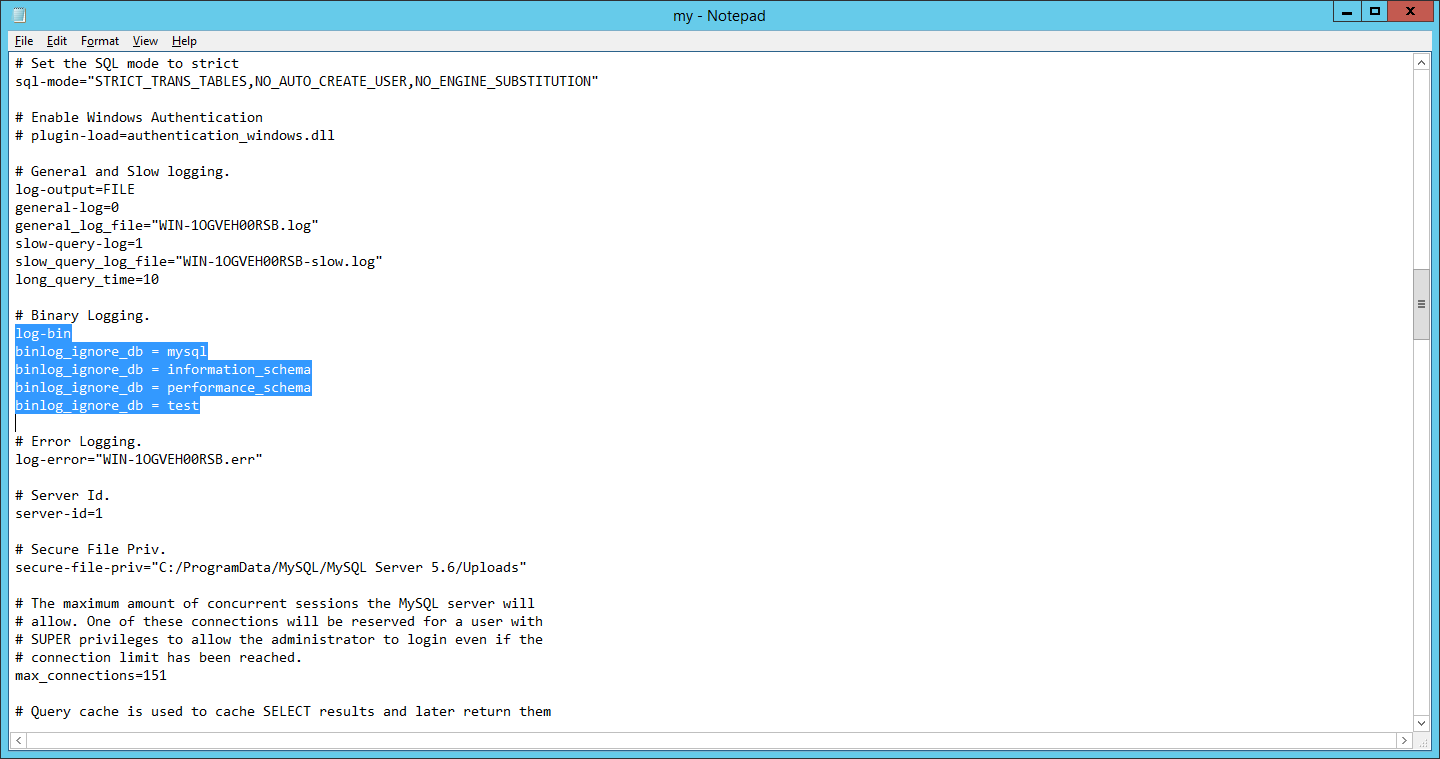1440x759 pixels.
Task: Click the sql-mode line
Action: pos(307,81)
